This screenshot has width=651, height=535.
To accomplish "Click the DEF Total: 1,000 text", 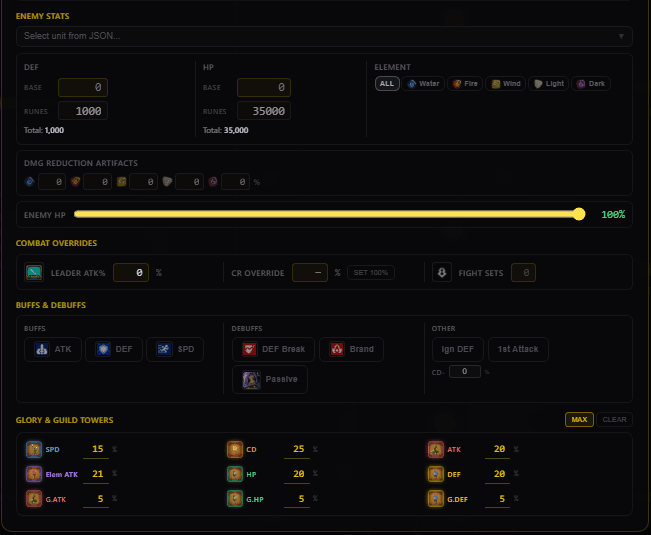I will coord(44,130).
